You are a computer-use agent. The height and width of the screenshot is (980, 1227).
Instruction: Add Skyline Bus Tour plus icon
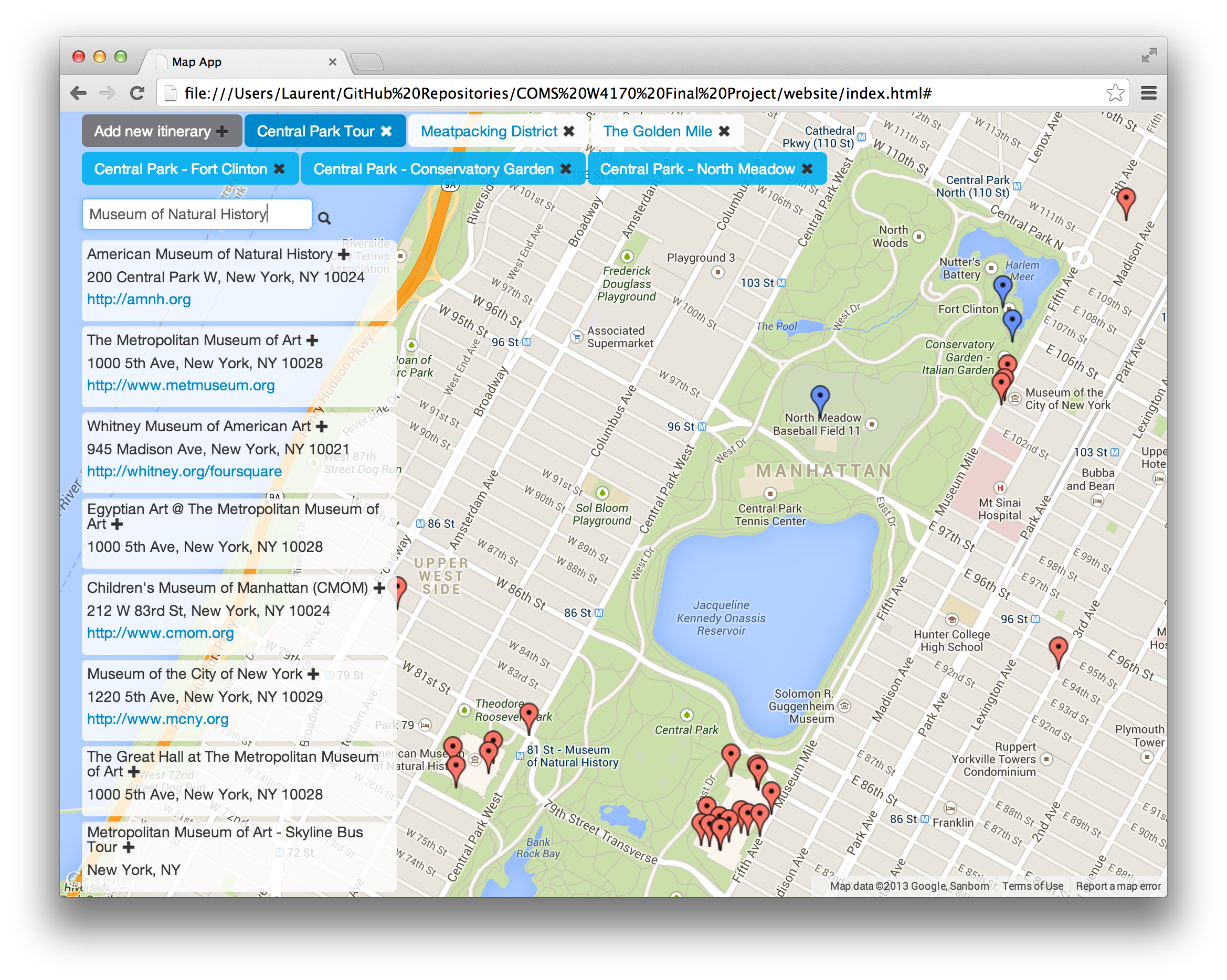point(129,847)
